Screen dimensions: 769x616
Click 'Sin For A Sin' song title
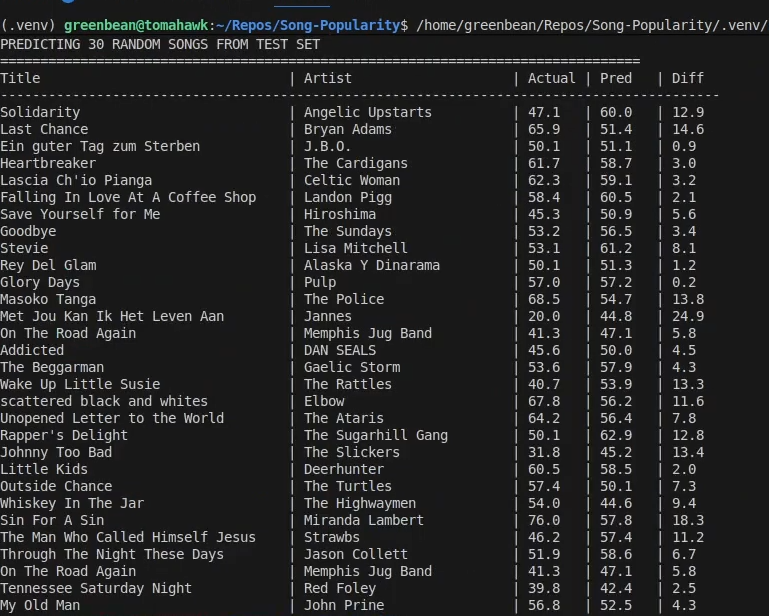point(52,520)
